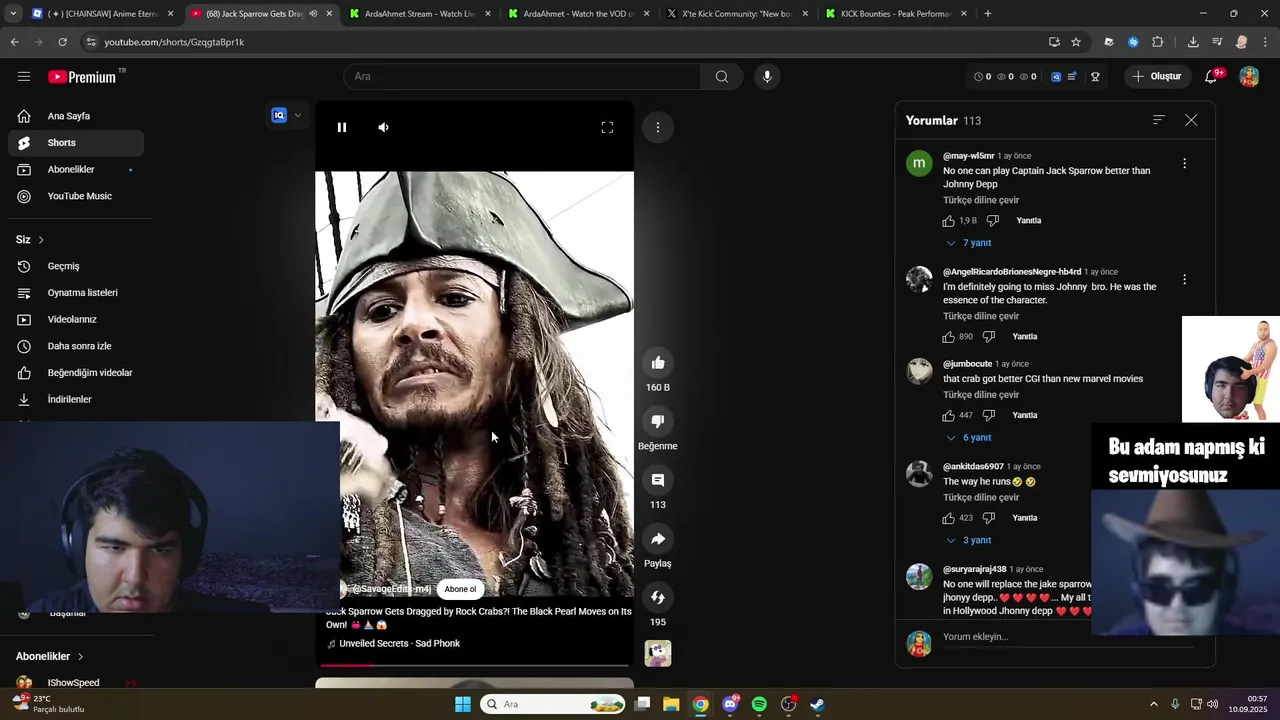This screenshot has height=720, width=1280.
Task: Expand the Abonelikler section heading
Action: tap(50, 656)
